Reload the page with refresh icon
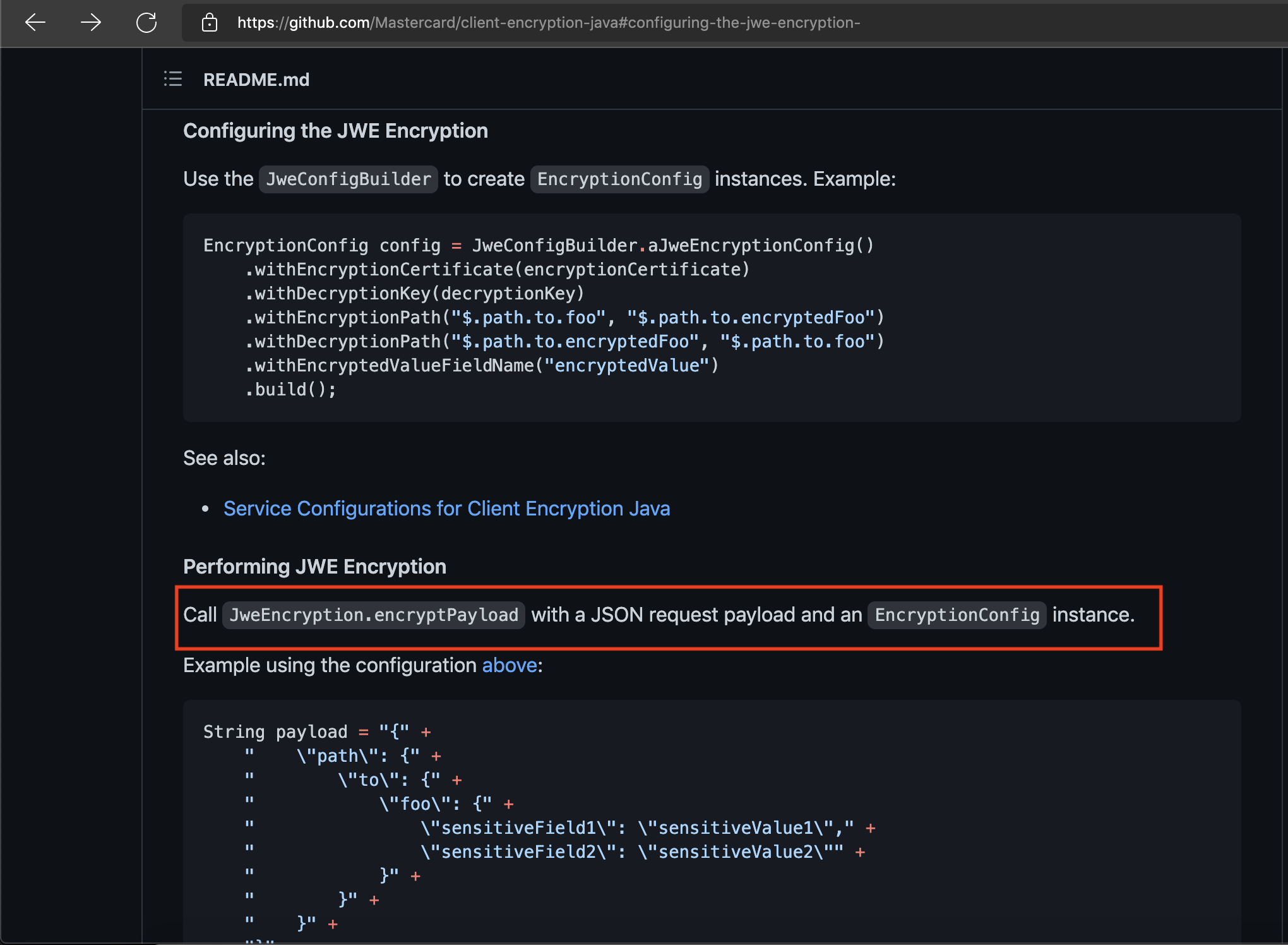 coord(146,23)
